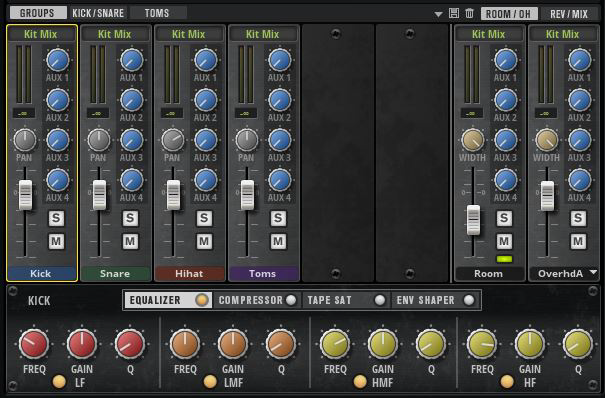Solo the Snare channel
The image size is (605, 398).
[x=130, y=218]
